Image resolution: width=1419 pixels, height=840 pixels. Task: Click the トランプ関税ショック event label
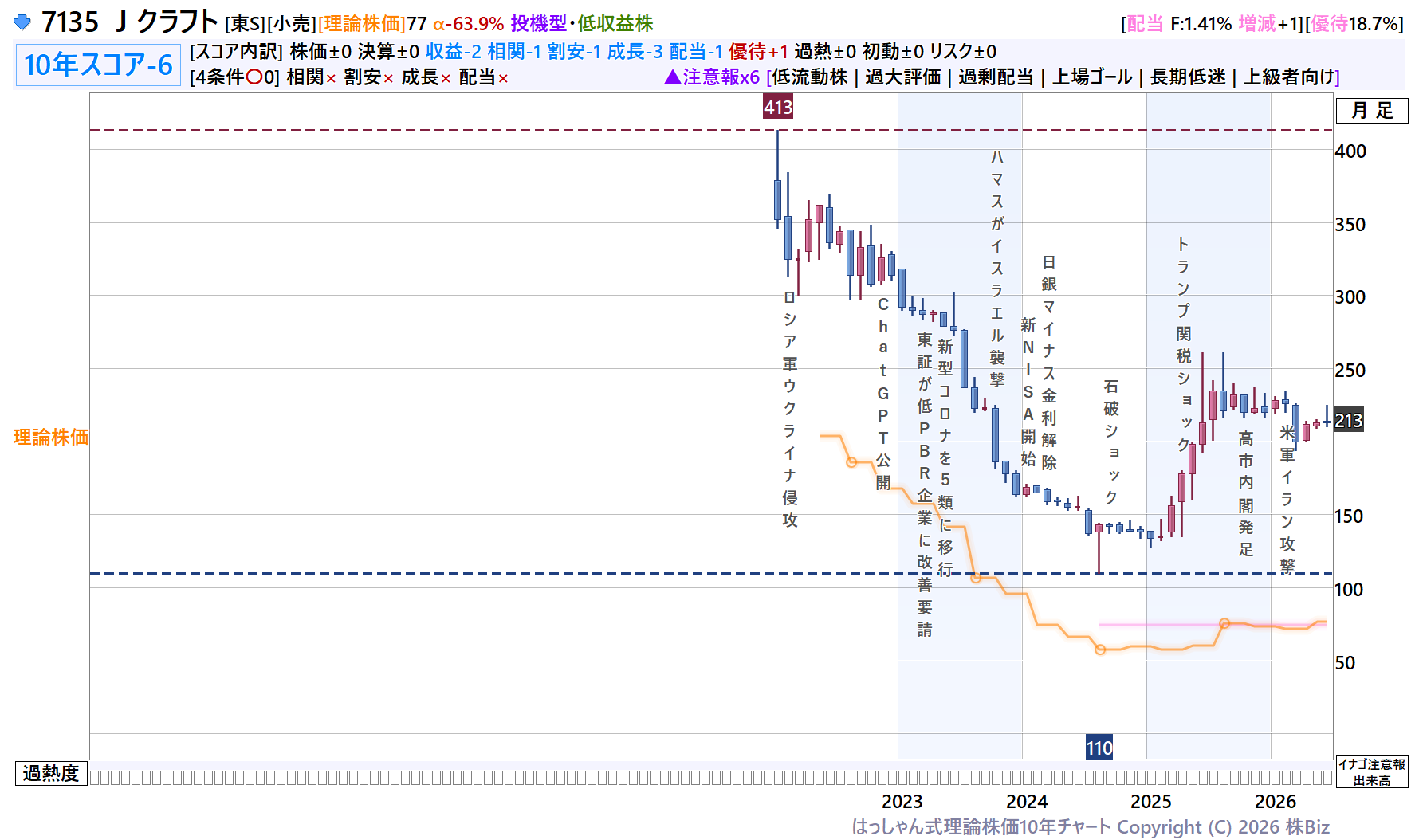(1184, 345)
